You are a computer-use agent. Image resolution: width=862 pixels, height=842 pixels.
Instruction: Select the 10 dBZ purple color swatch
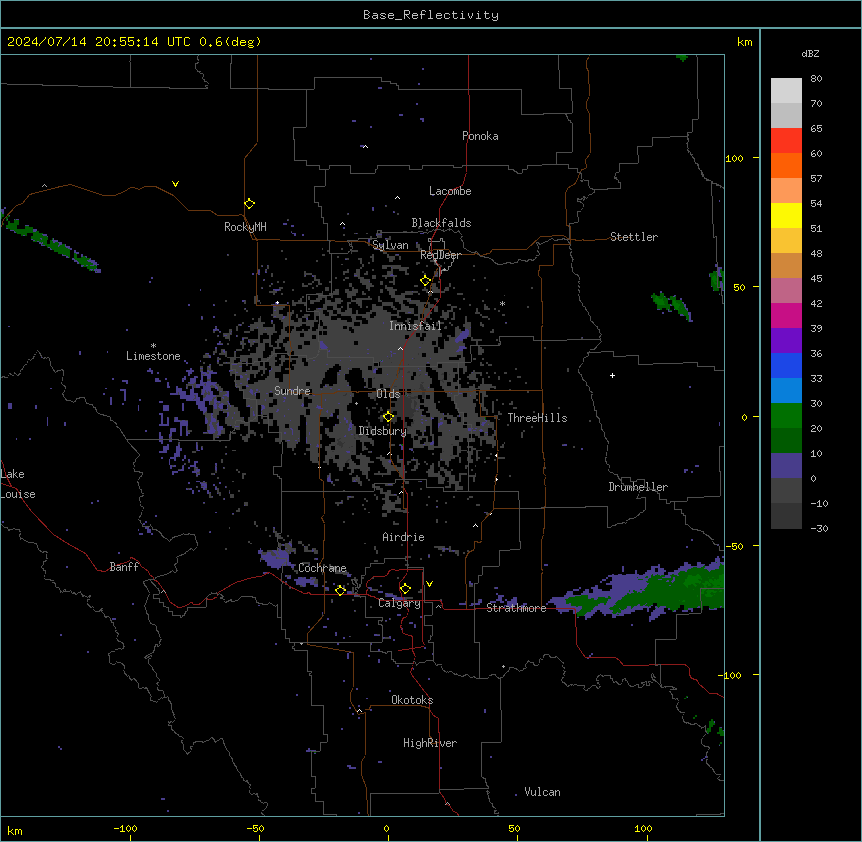786,466
